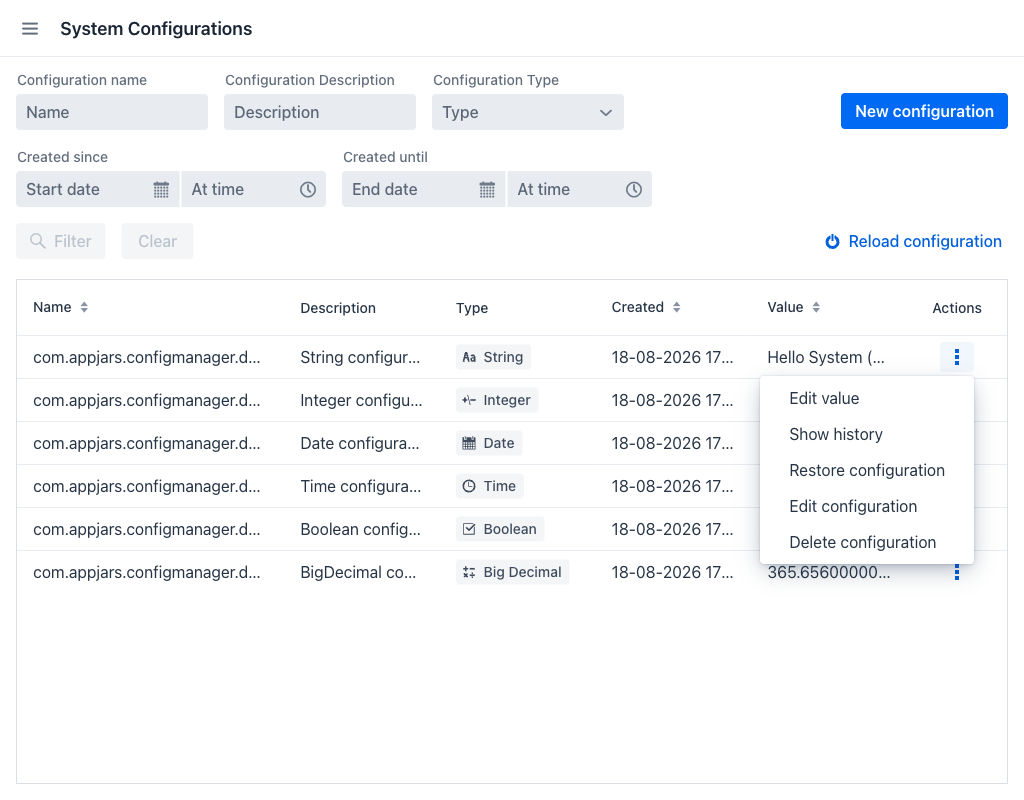Click the power icon next to Reload configuration
Viewport: 1024px width, 800px height.
tap(832, 242)
